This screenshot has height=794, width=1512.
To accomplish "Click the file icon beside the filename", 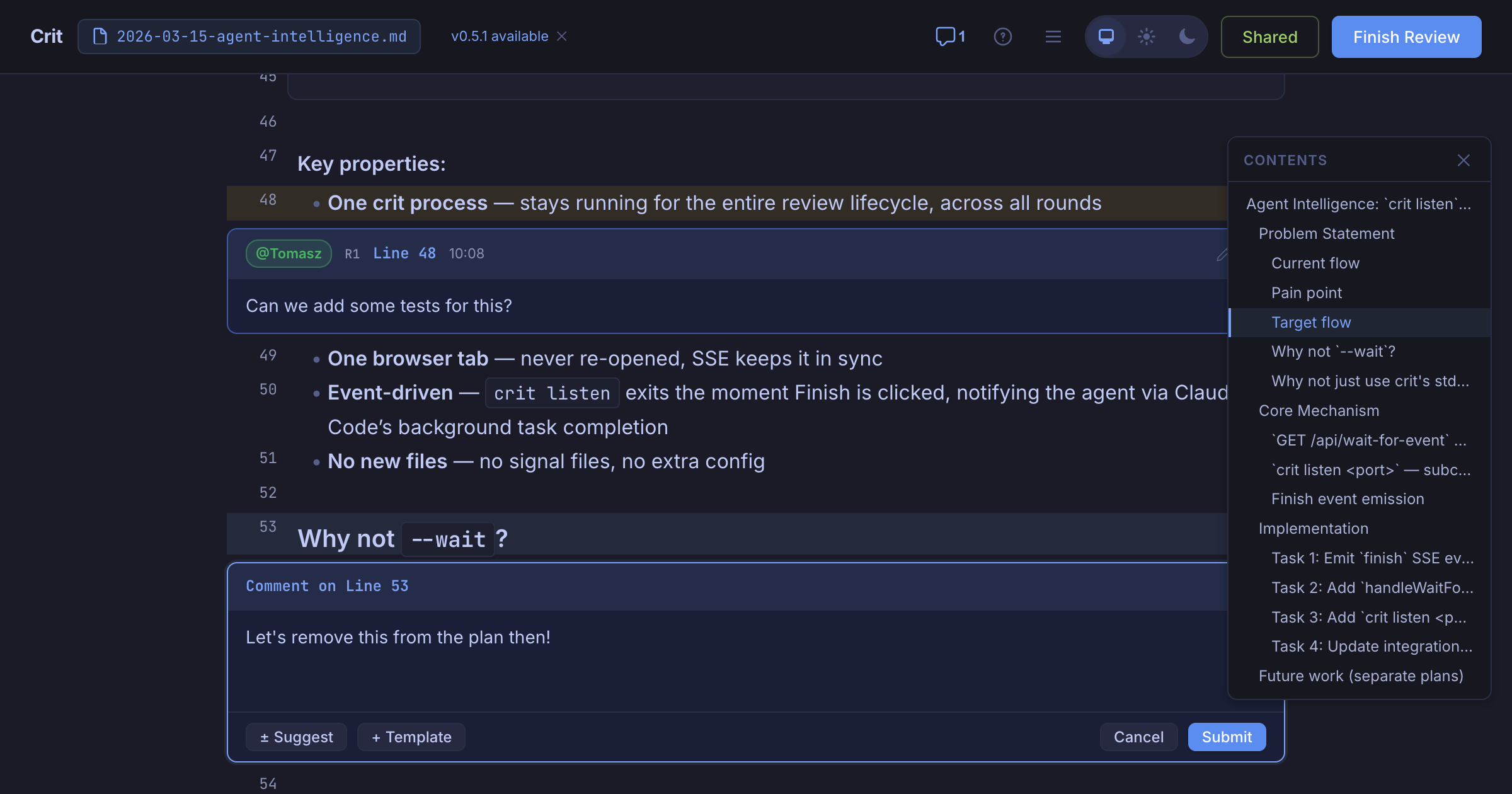I will pyautogui.click(x=100, y=37).
